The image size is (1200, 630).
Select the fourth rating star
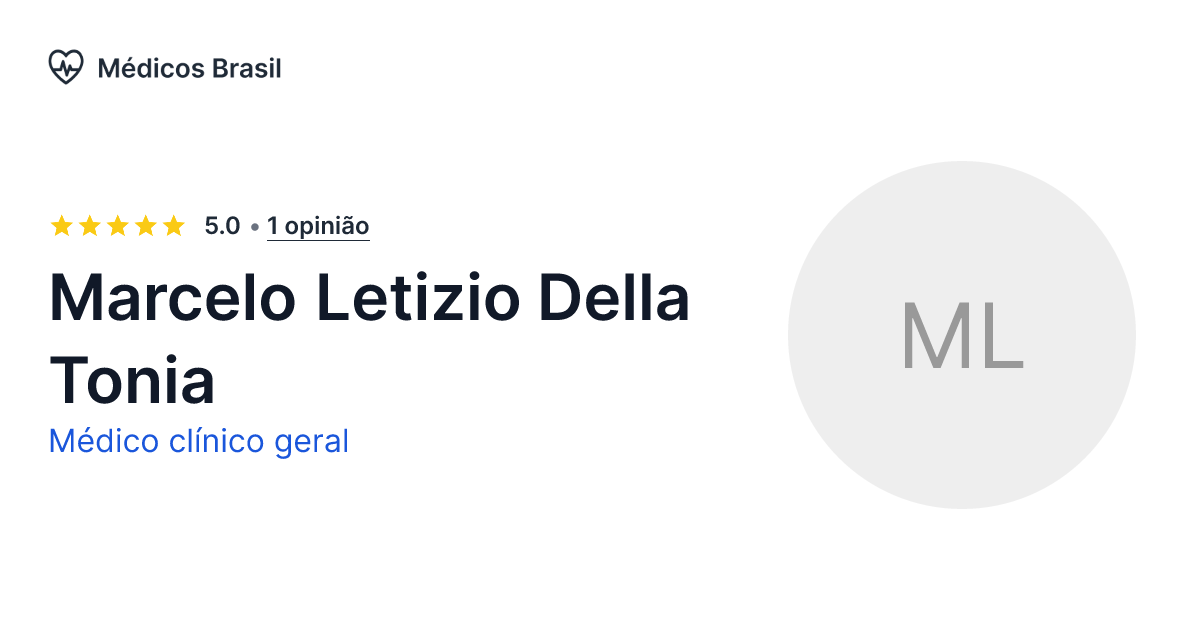[146, 225]
